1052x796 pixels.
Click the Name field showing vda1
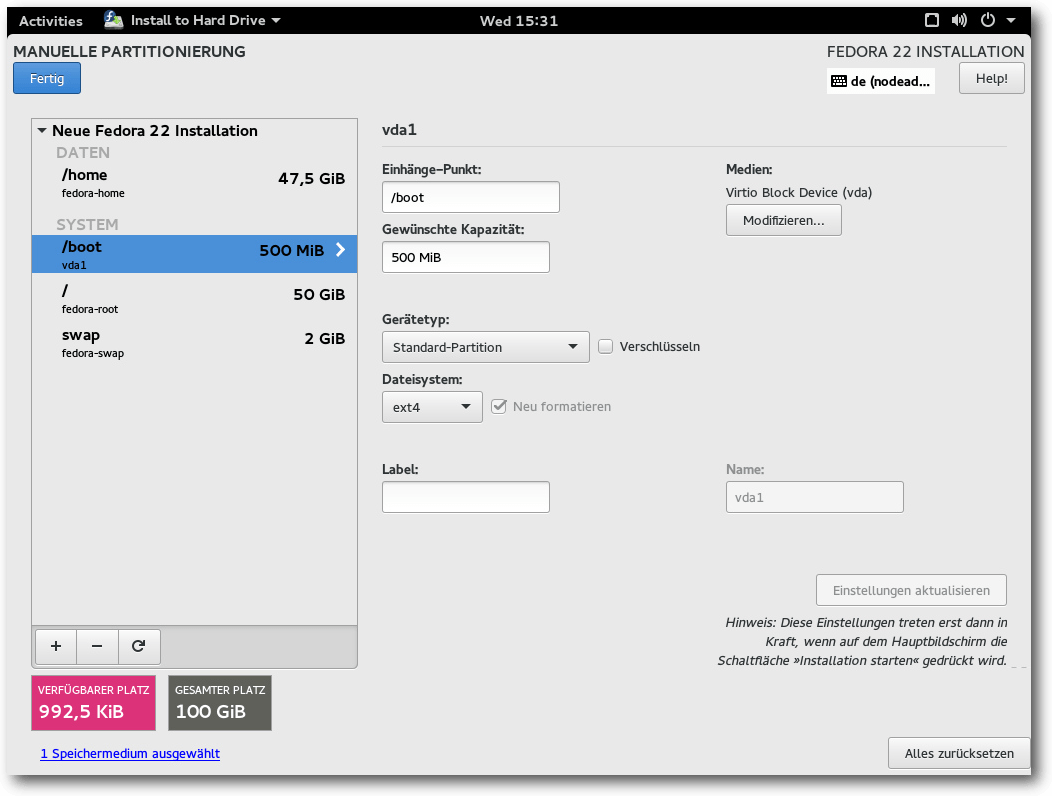coord(814,497)
